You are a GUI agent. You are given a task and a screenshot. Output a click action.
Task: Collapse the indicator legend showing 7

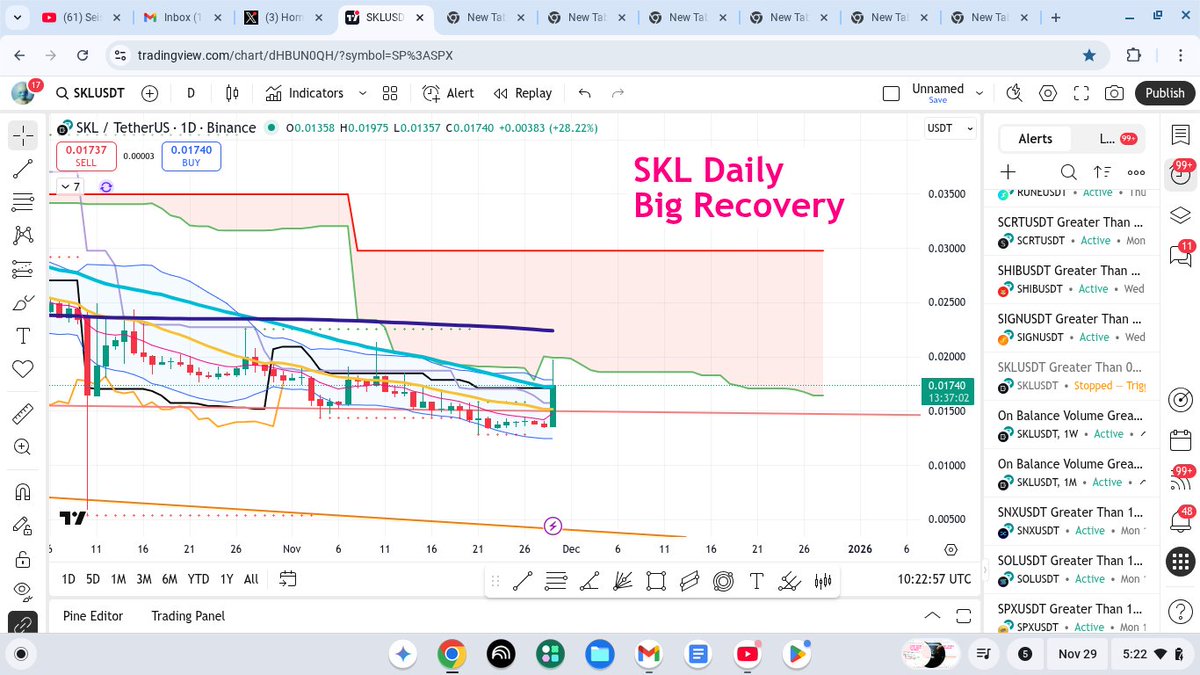pyautogui.click(x=70, y=186)
